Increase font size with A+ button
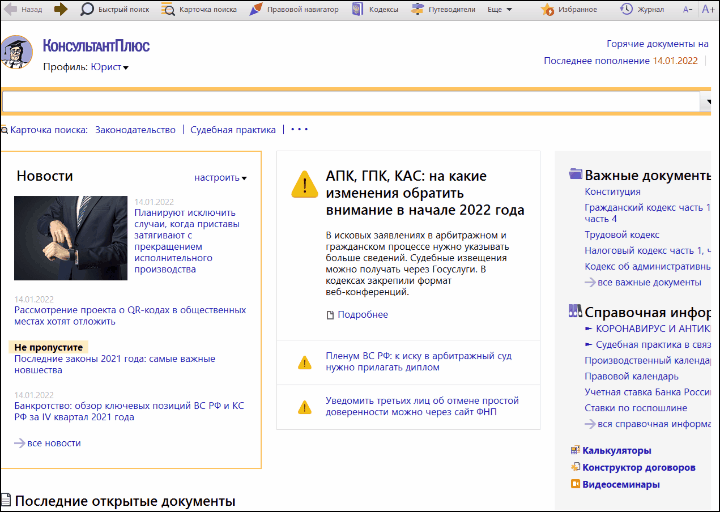The width and height of the screenshot is (720, 512). coord(708,9)
